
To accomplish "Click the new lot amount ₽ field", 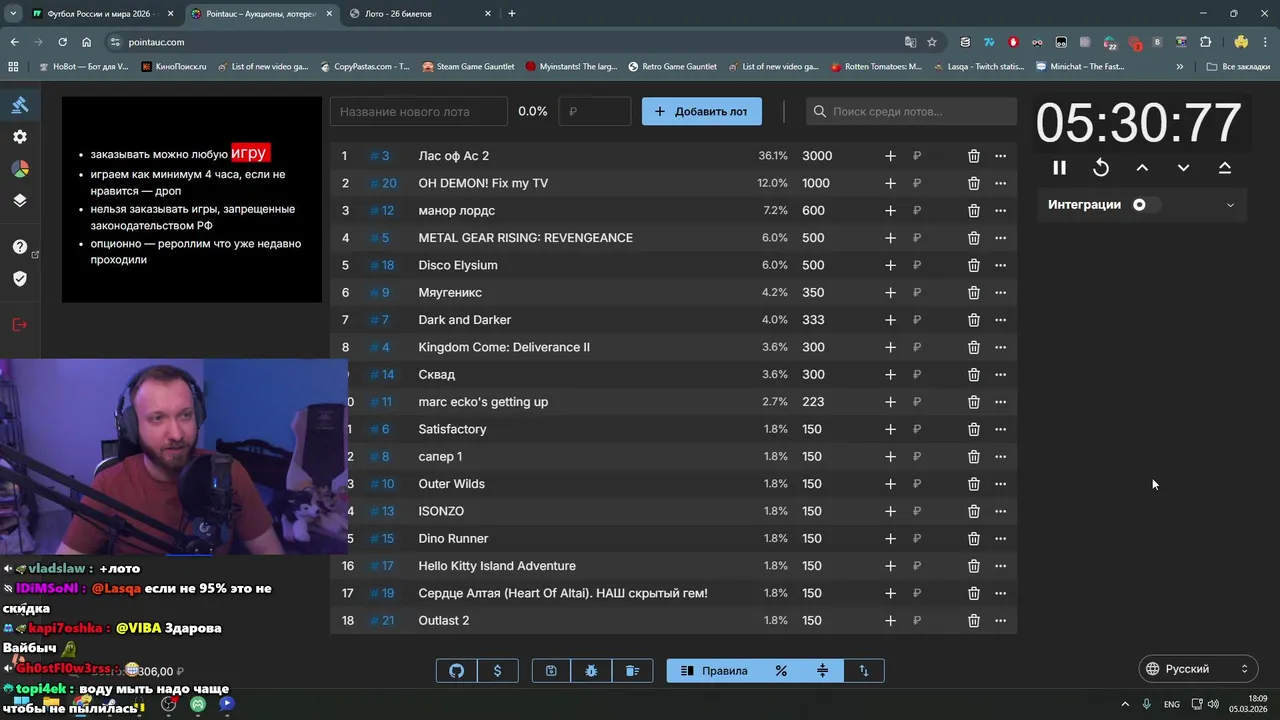I will pyautogui.click(x=595, y=111).
